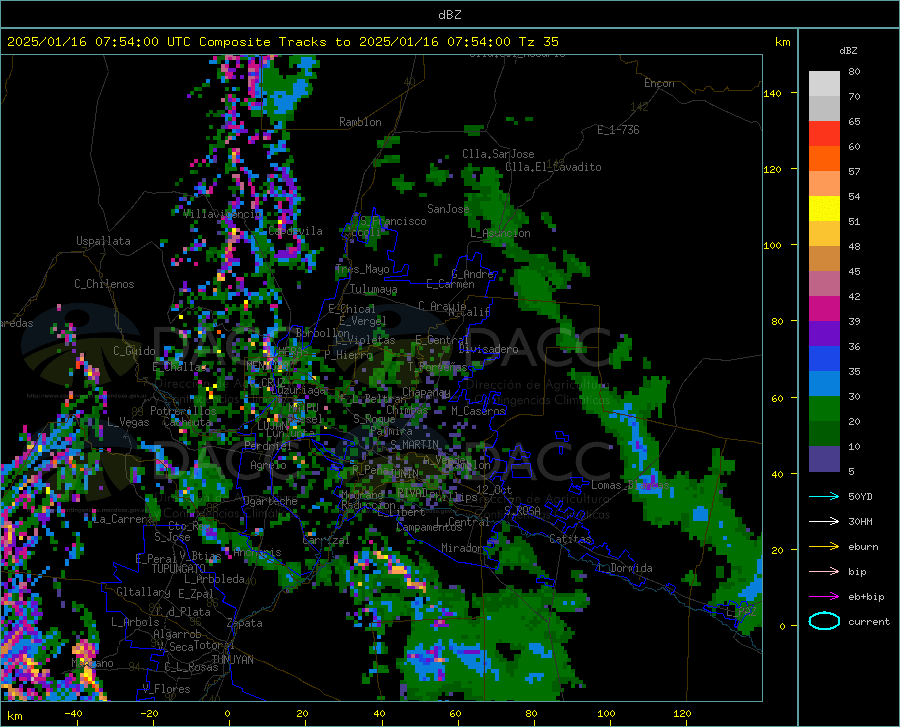Viewport: 900px width, 727px height.
Task: Pick the light blue 30–35 dBZ swatch
Action: point(824,383)
